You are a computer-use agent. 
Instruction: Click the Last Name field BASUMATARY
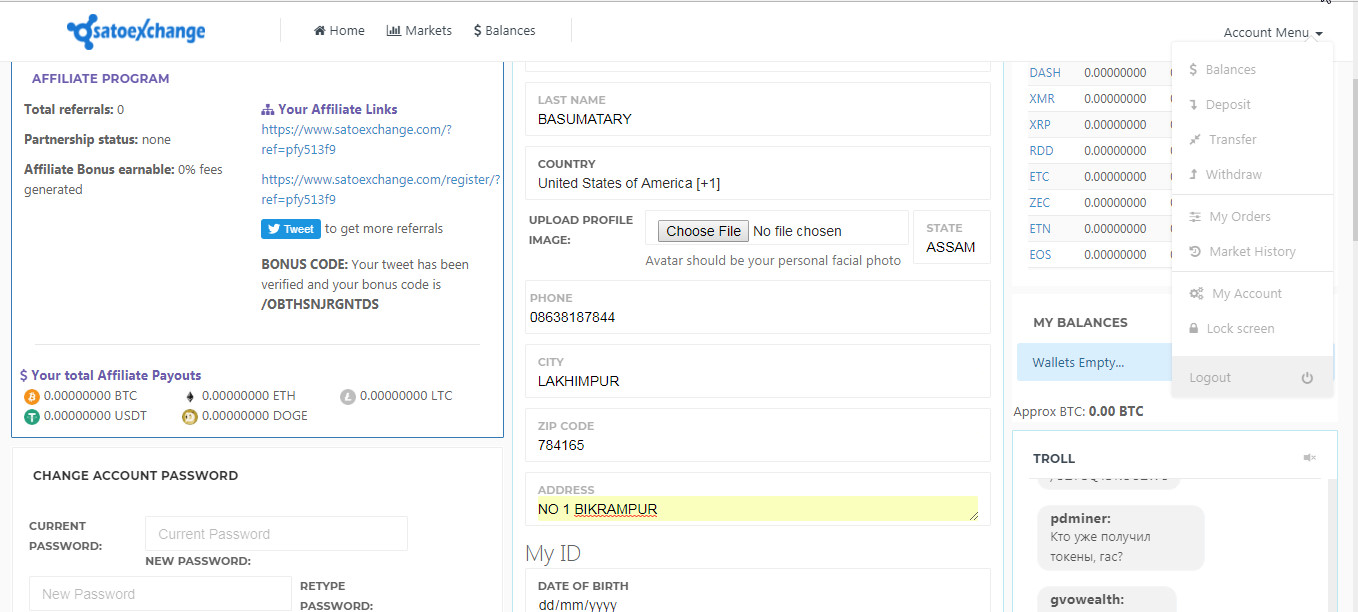(758, 109)
